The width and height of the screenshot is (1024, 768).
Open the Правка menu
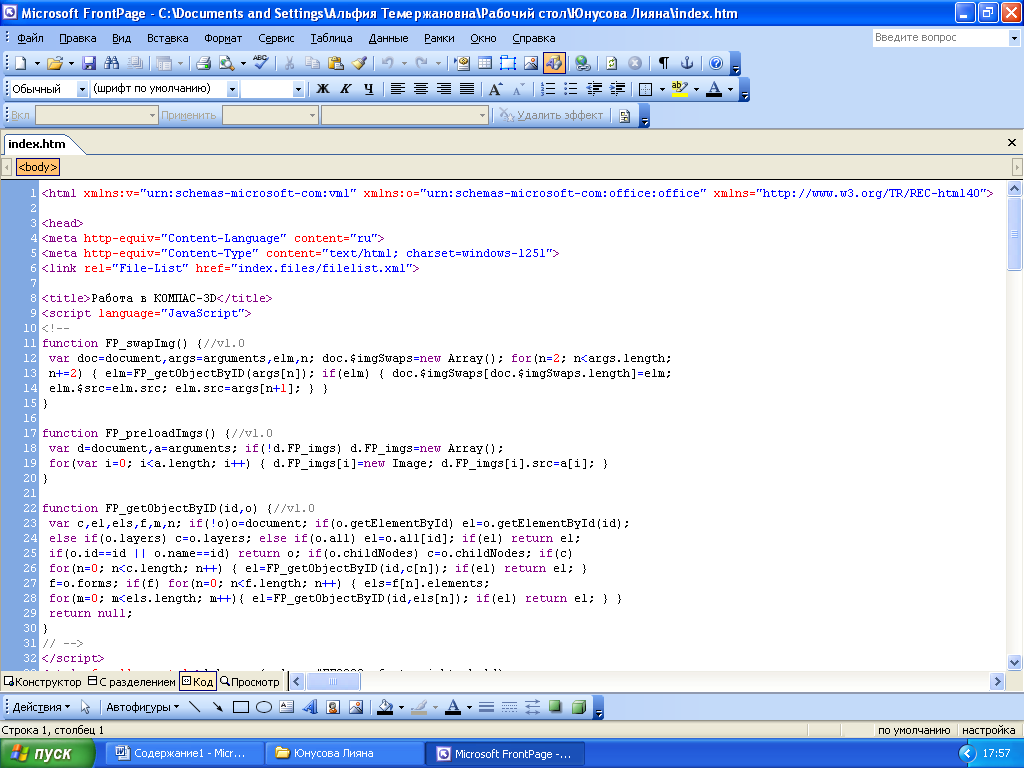[x=78, y=38]
